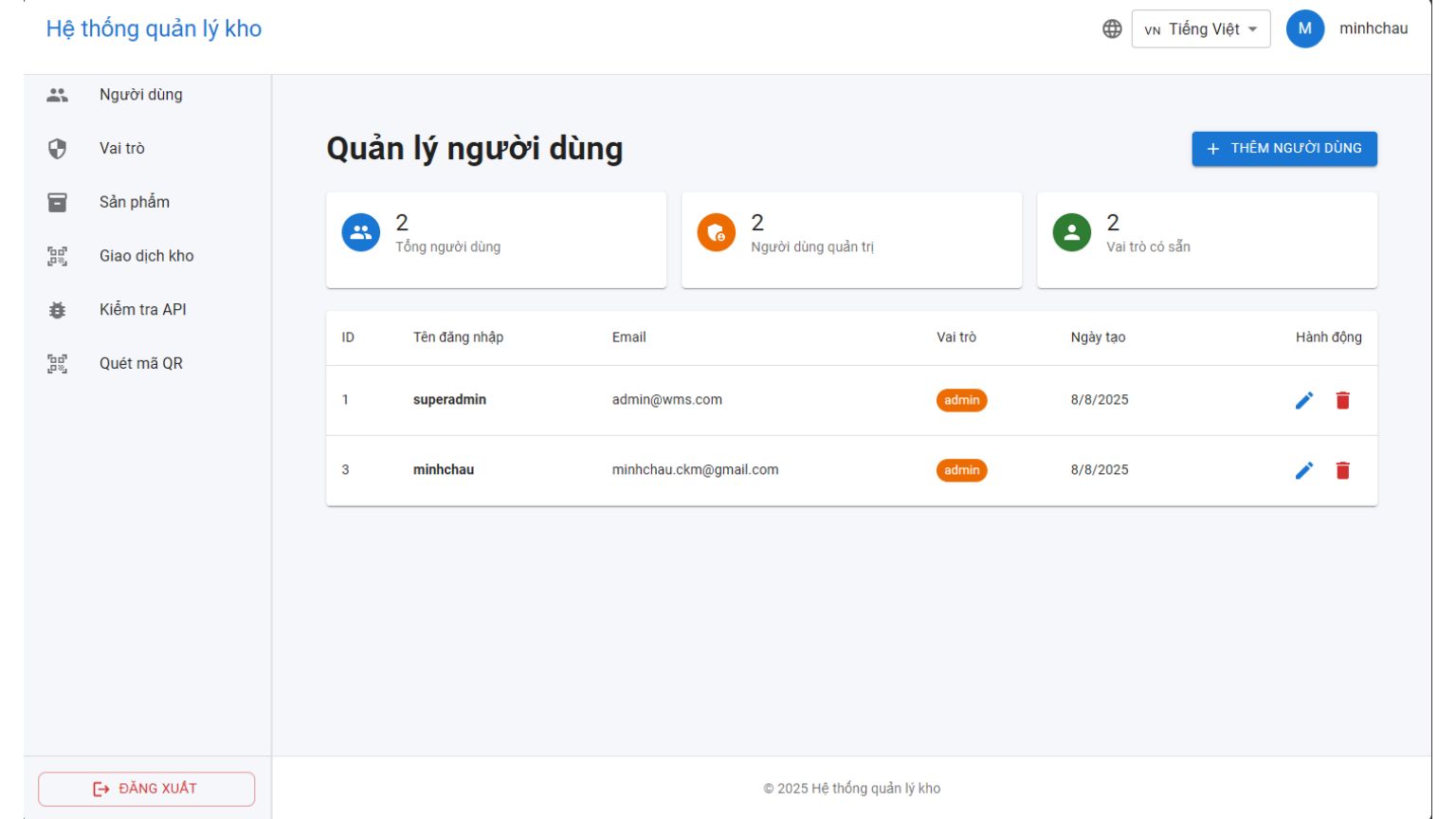Click the admin badge on superadmin's row

(x=961, y=400)
